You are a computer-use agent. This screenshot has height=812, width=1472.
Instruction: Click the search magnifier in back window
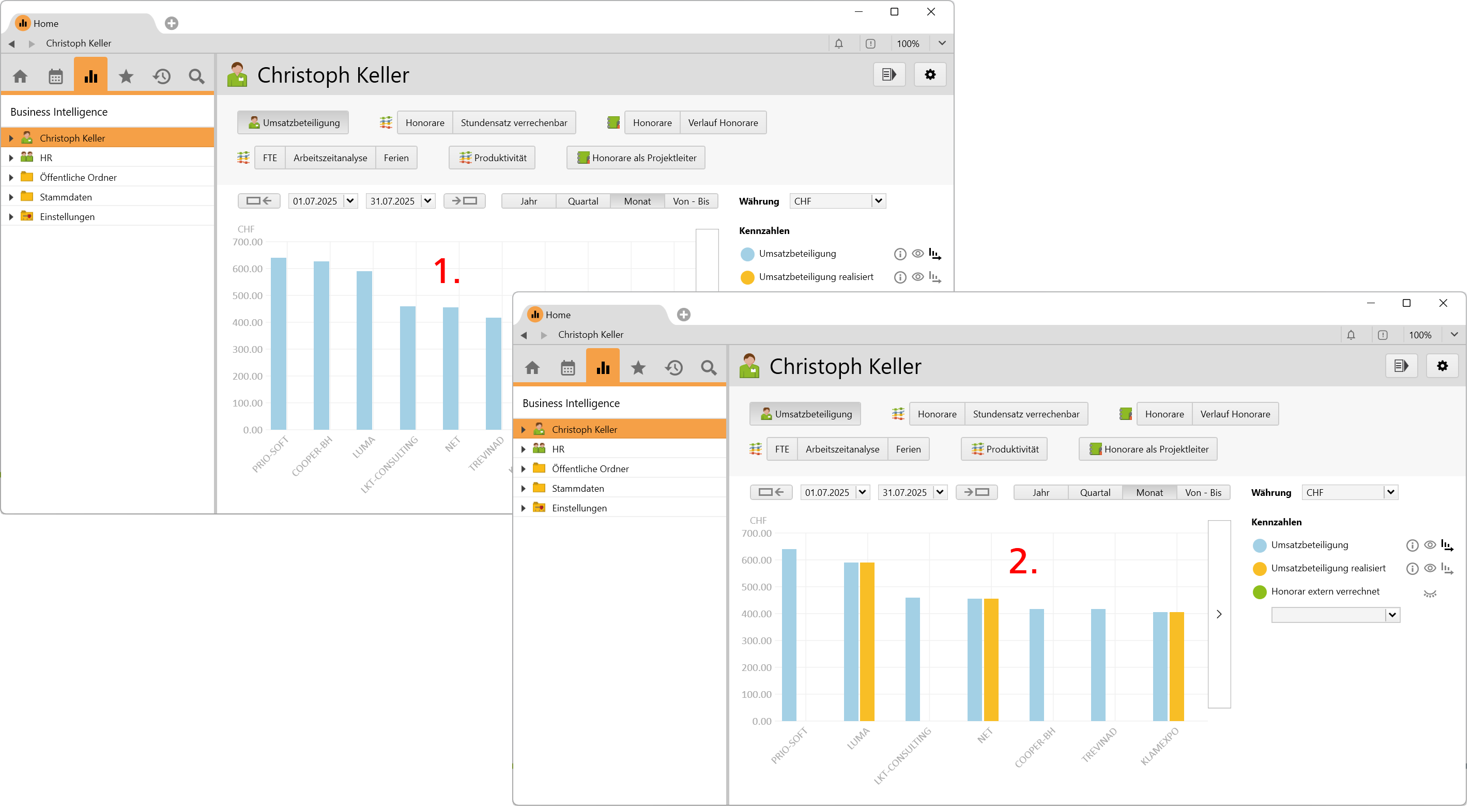coord(196,76)
